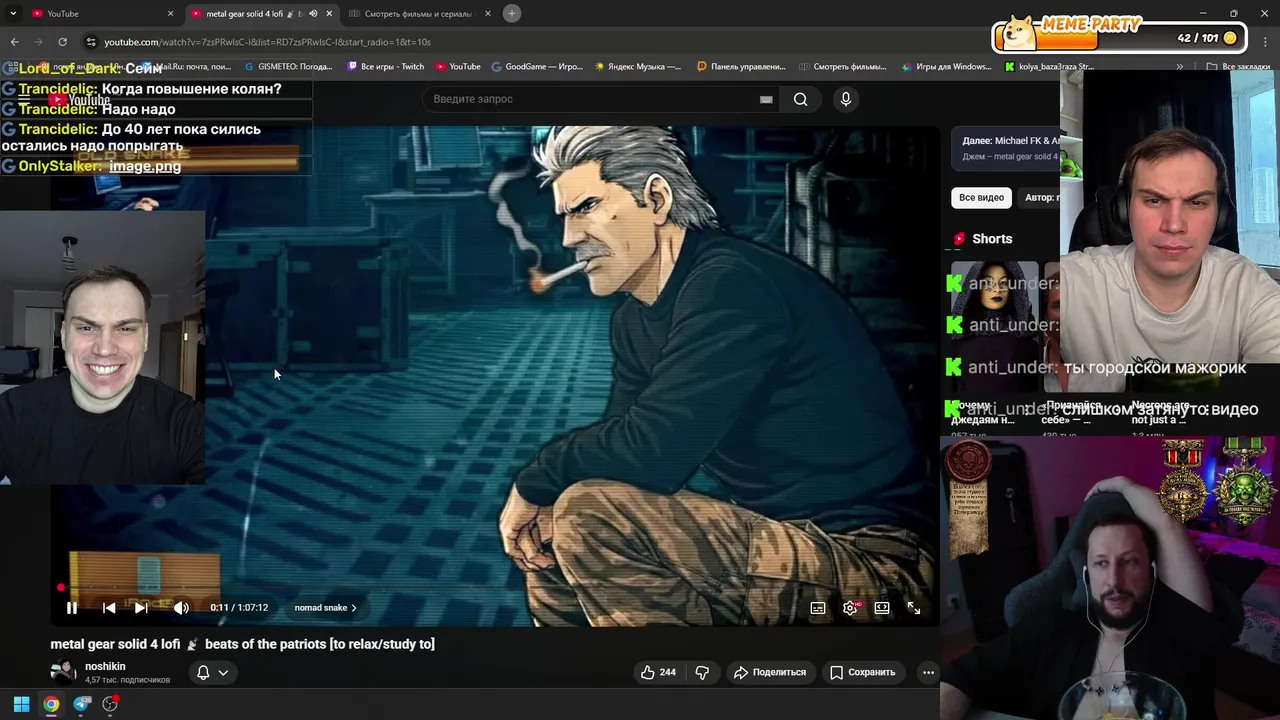Open the OBS icon in taskbar
The height and width of the screenshot is (720, 1280).
coord(110,704)
